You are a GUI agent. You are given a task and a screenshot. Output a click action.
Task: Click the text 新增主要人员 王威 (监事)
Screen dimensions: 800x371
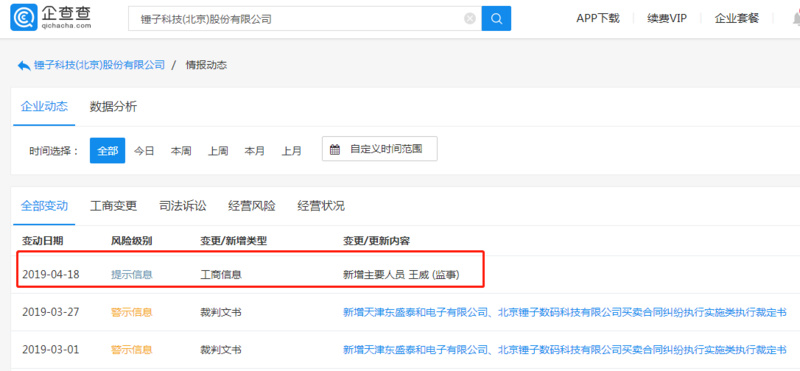402,275
